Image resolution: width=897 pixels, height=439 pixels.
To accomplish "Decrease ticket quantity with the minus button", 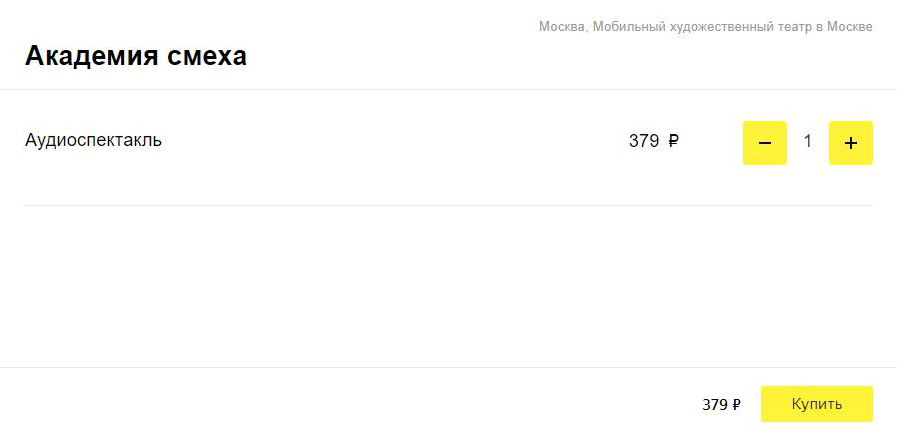I will [764, 143].
